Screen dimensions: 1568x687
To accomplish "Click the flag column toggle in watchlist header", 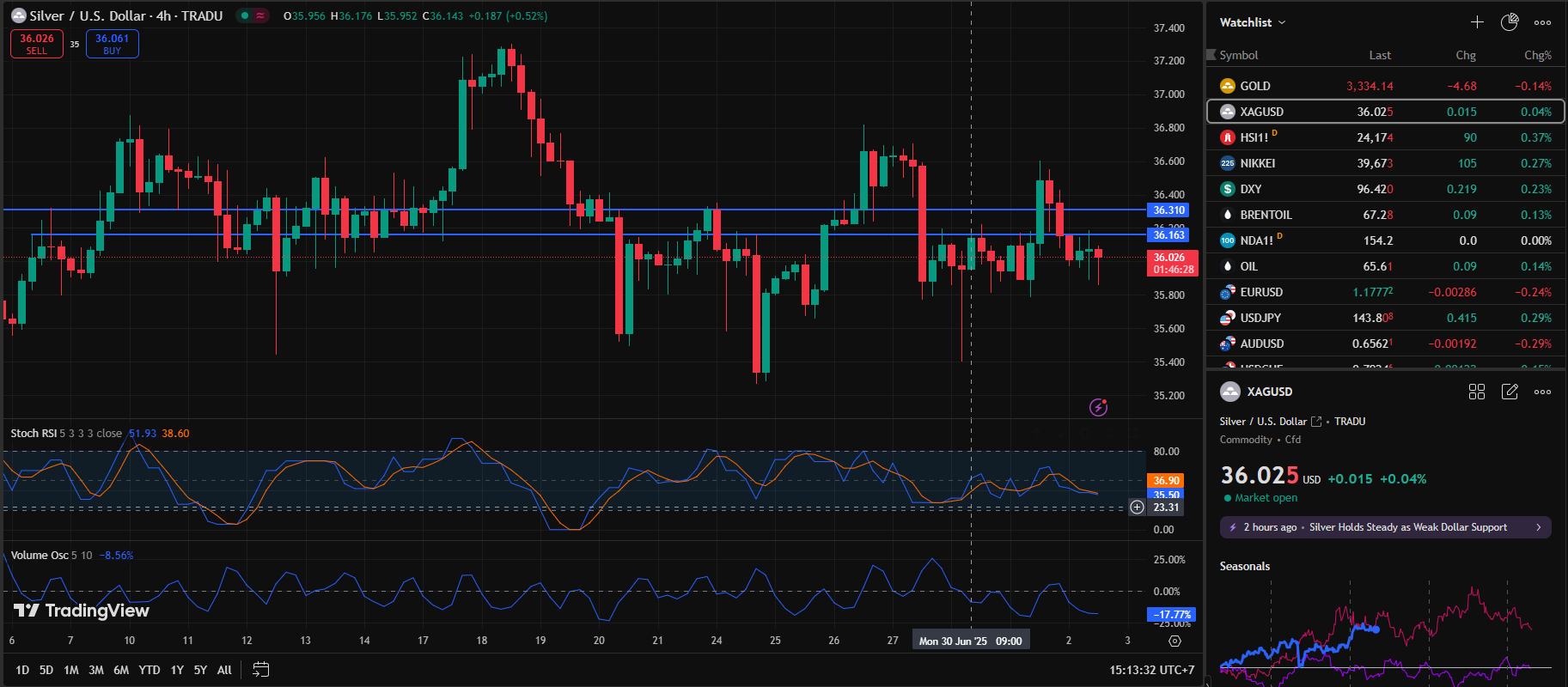I will coord(1211,55).
